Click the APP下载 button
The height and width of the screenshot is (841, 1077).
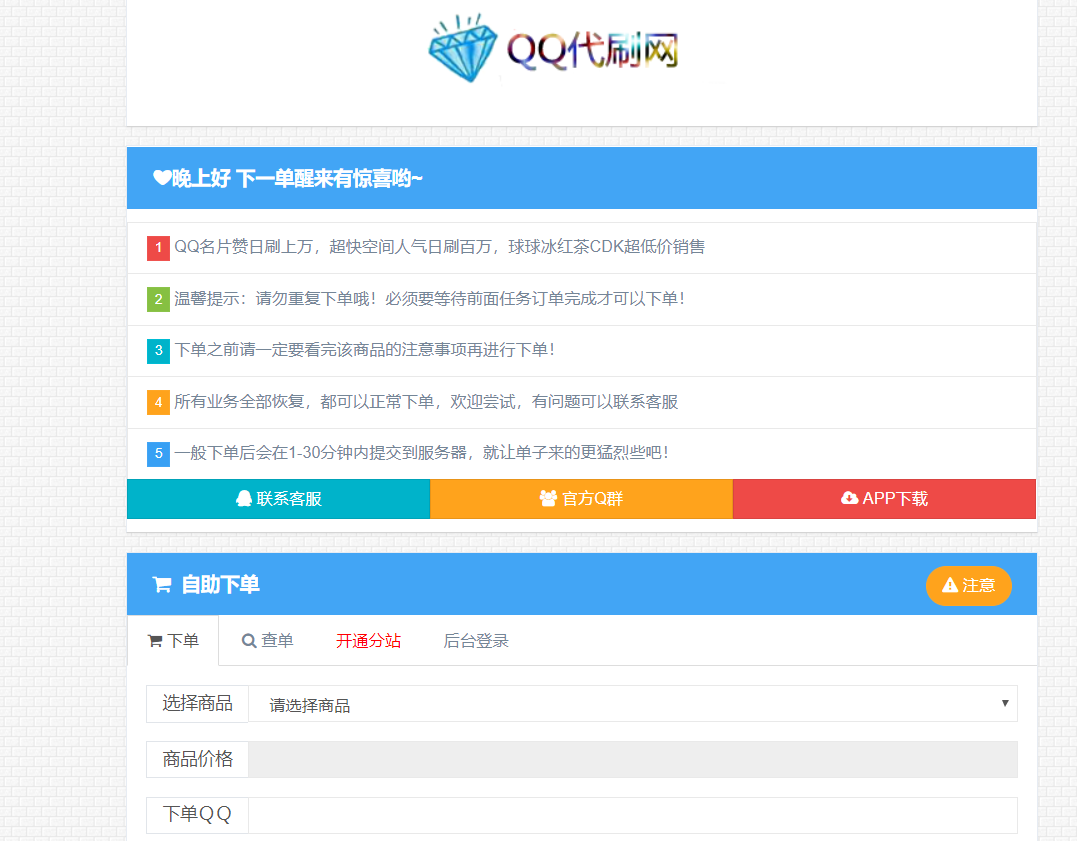pyautogui.click(x=884, y=498)
